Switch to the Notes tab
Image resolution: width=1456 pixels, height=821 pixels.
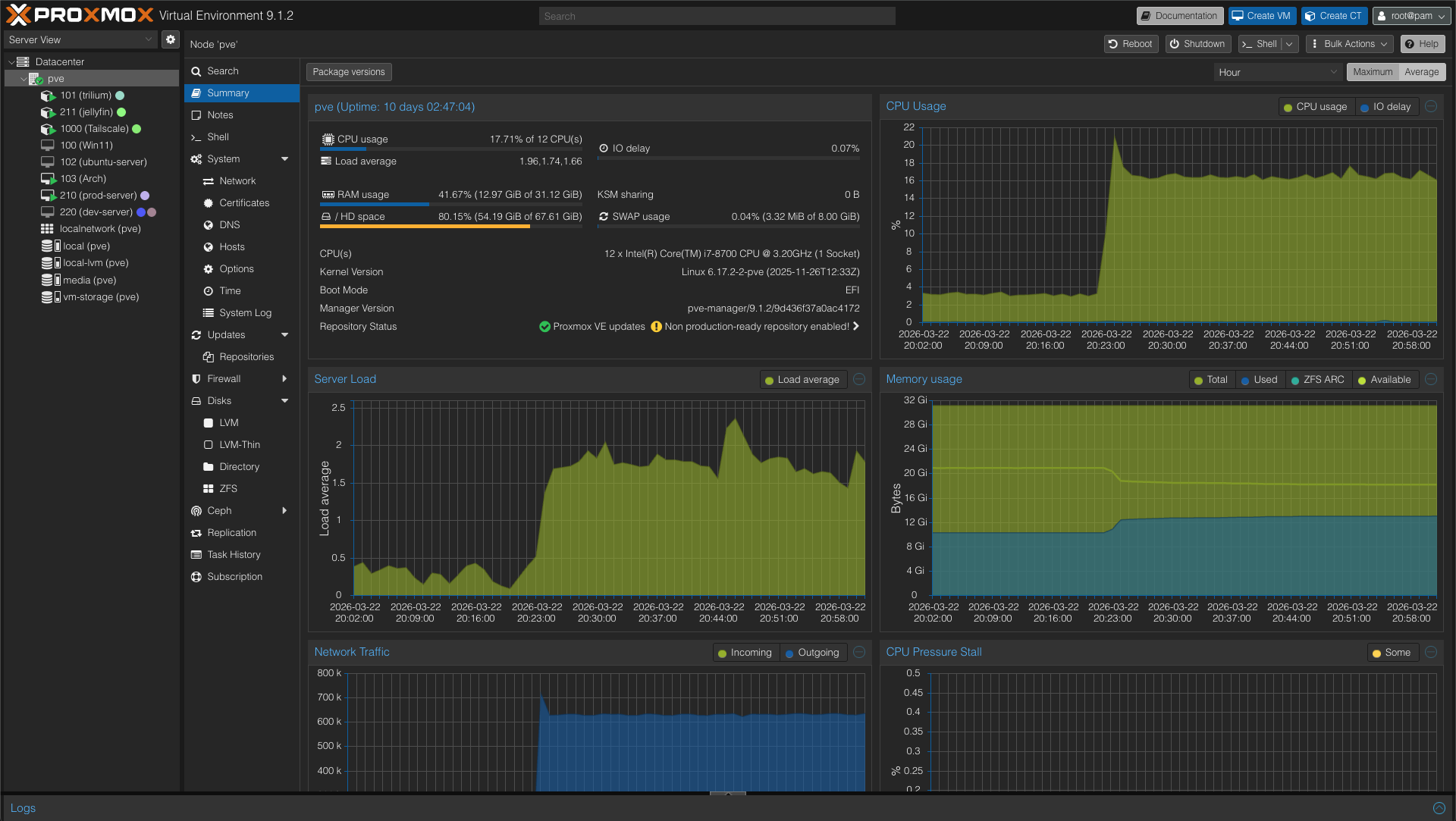pos(220,114)
